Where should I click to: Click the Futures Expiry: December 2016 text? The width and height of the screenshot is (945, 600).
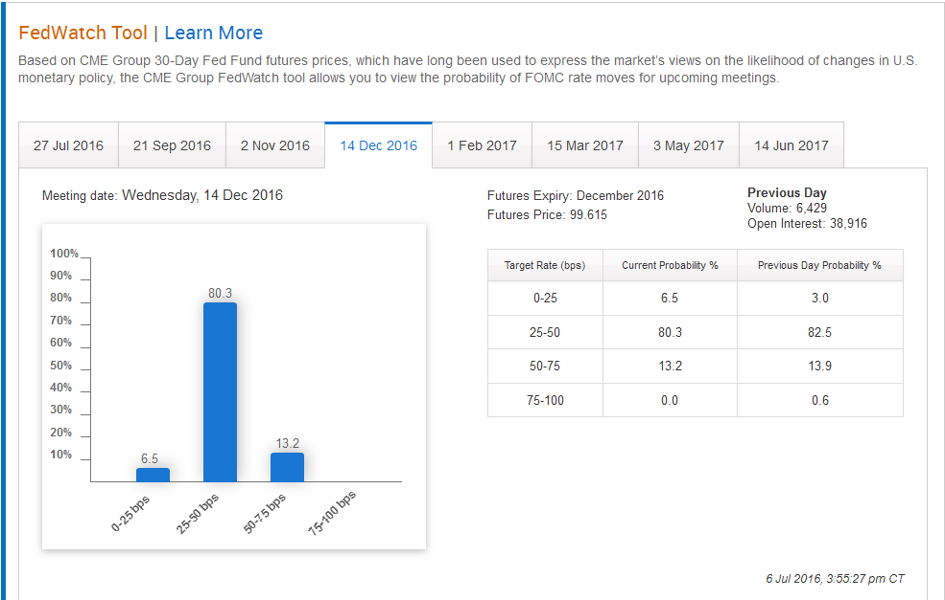[575, 196]
